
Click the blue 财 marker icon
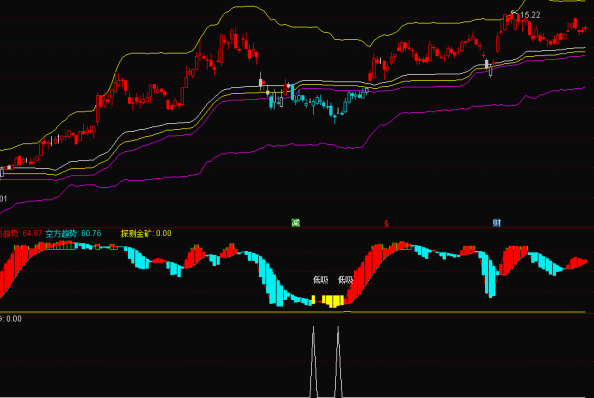[497, 223]
